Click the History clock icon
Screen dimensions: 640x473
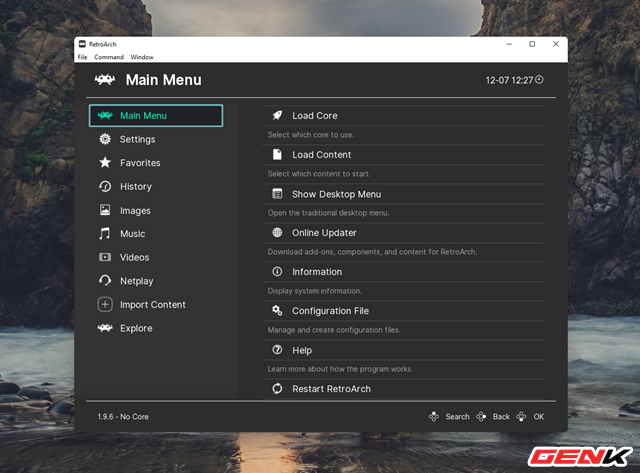click(105, 187)
